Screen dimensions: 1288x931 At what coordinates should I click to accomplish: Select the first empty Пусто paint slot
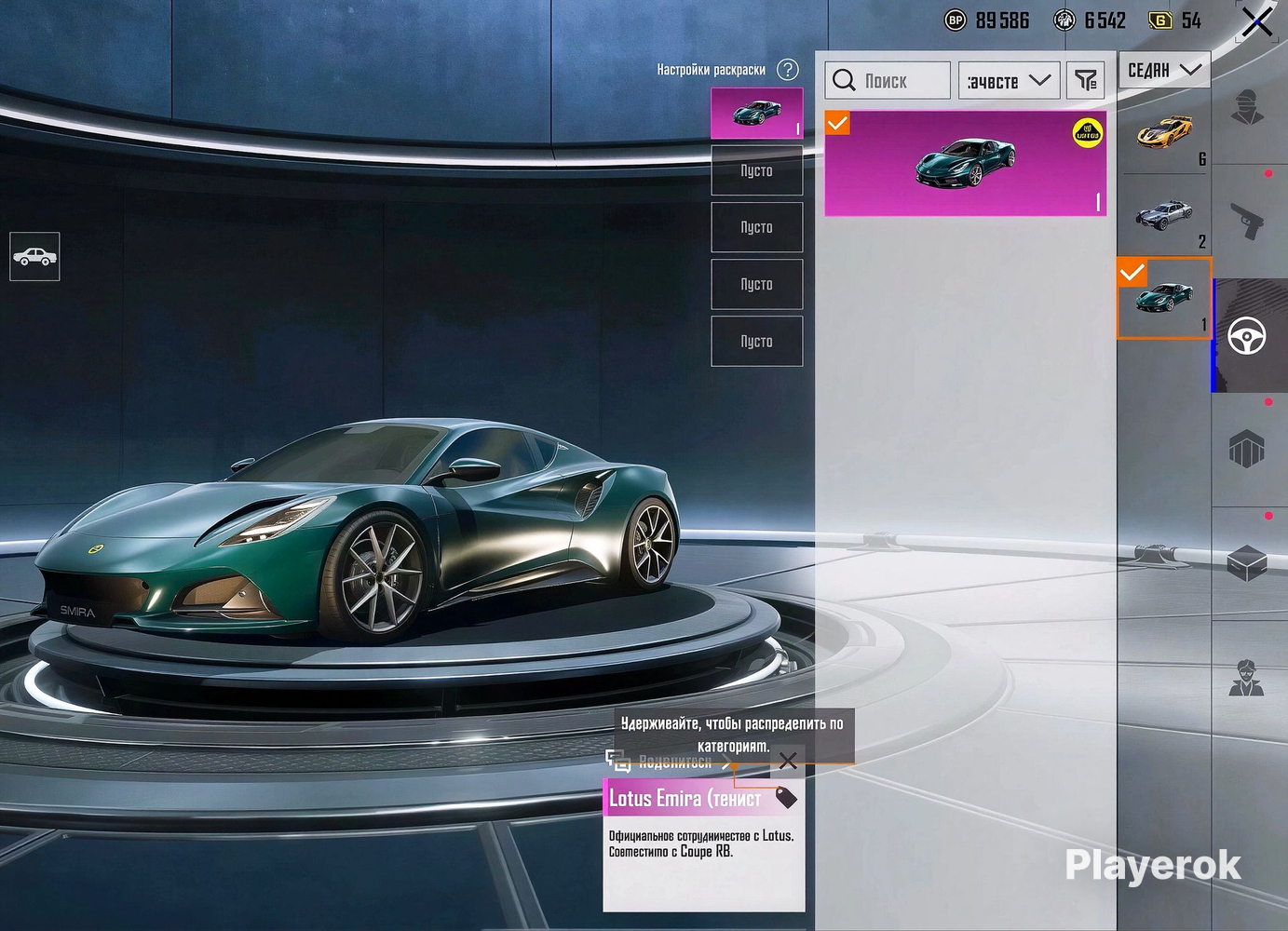coord(756,171)
